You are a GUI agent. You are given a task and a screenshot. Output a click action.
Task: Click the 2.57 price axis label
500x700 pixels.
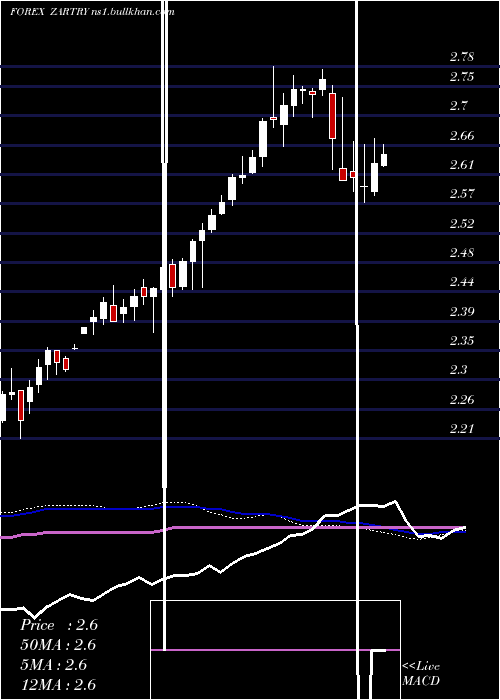point(462,194)
